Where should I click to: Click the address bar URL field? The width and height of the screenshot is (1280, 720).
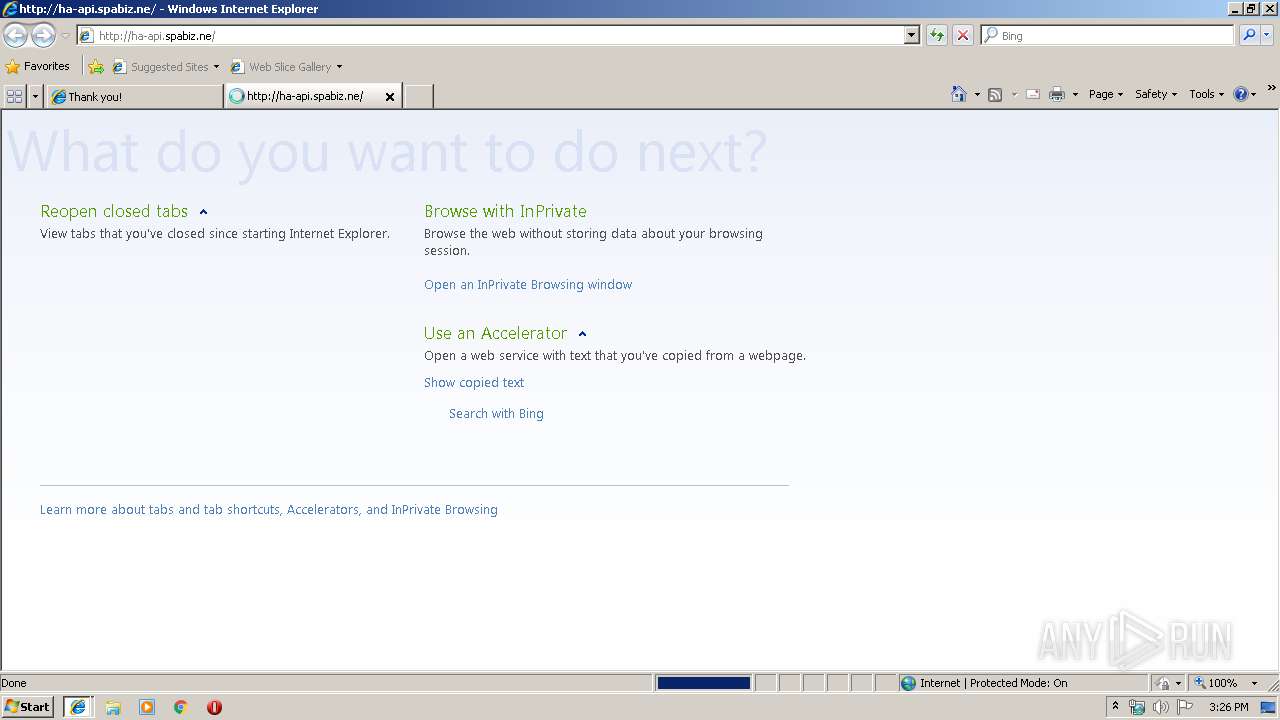(x=490, y=36)
